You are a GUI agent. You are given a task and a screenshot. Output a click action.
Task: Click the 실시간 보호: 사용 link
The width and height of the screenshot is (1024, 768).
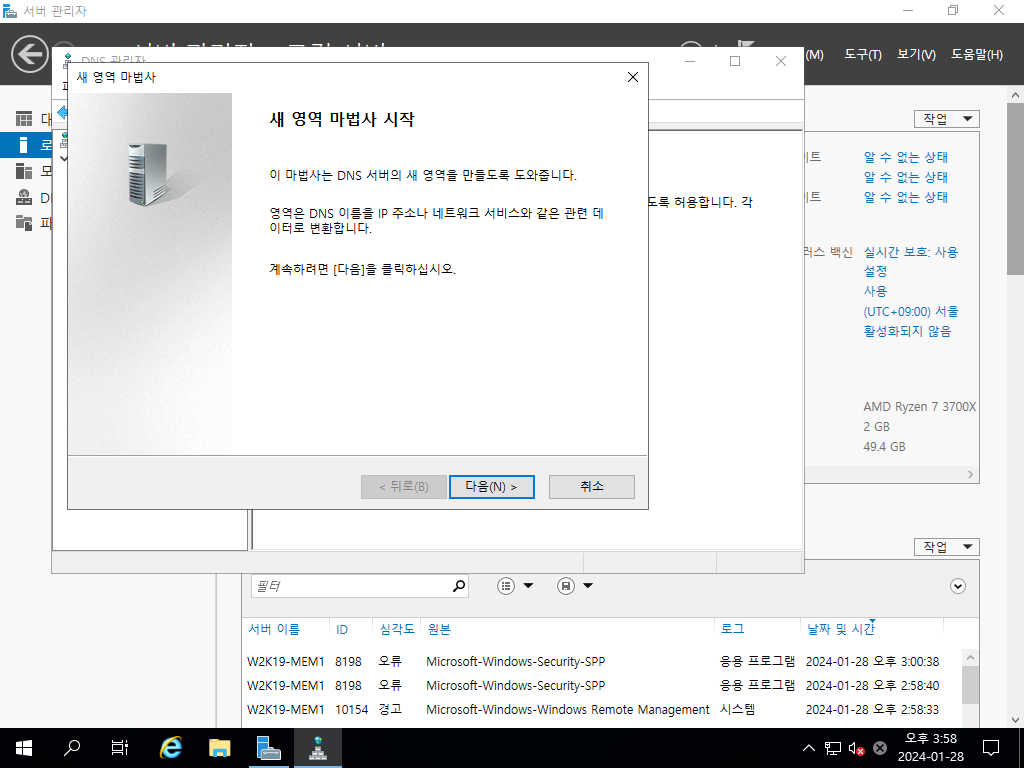(x=910, y=252)
